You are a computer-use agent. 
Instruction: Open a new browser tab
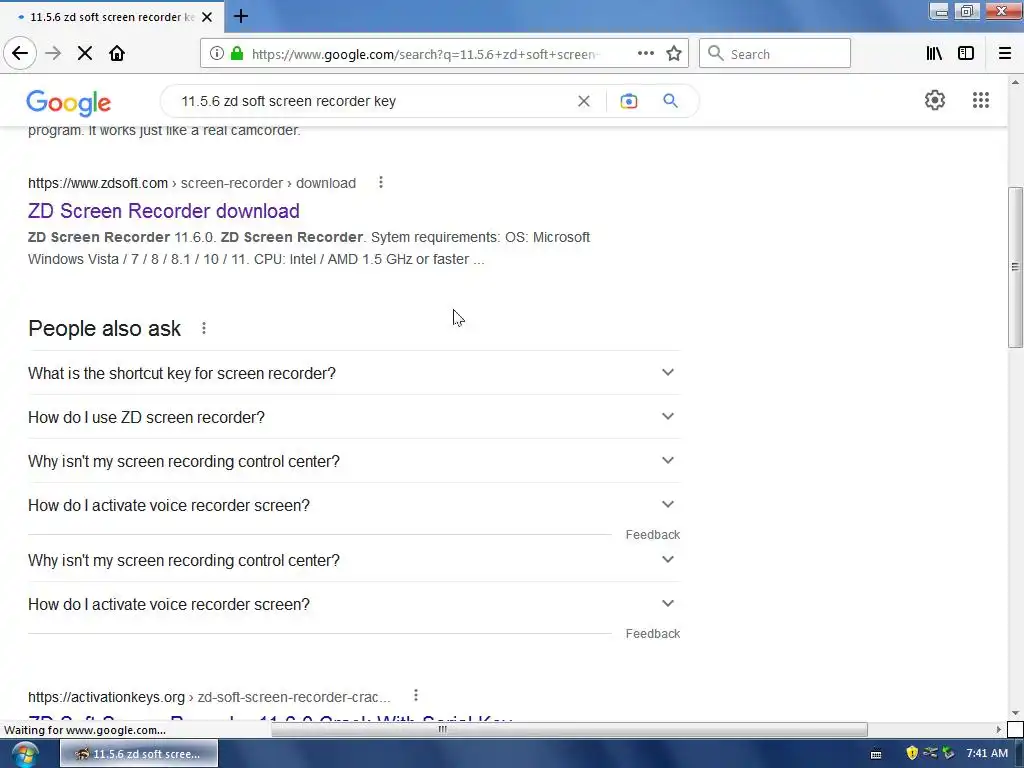pos(241,16)
